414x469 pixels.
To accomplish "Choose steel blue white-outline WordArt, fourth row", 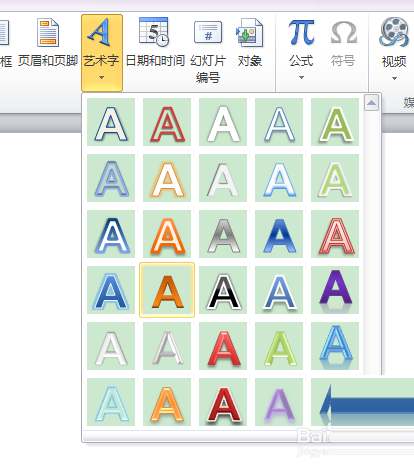I will click(x=279, y=290).
